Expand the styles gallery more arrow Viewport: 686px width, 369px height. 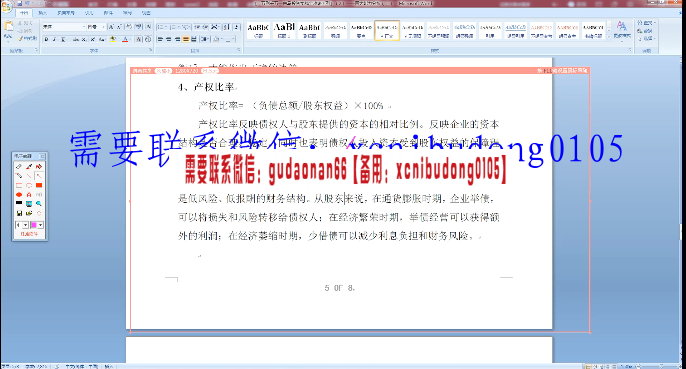coord(609,38)
